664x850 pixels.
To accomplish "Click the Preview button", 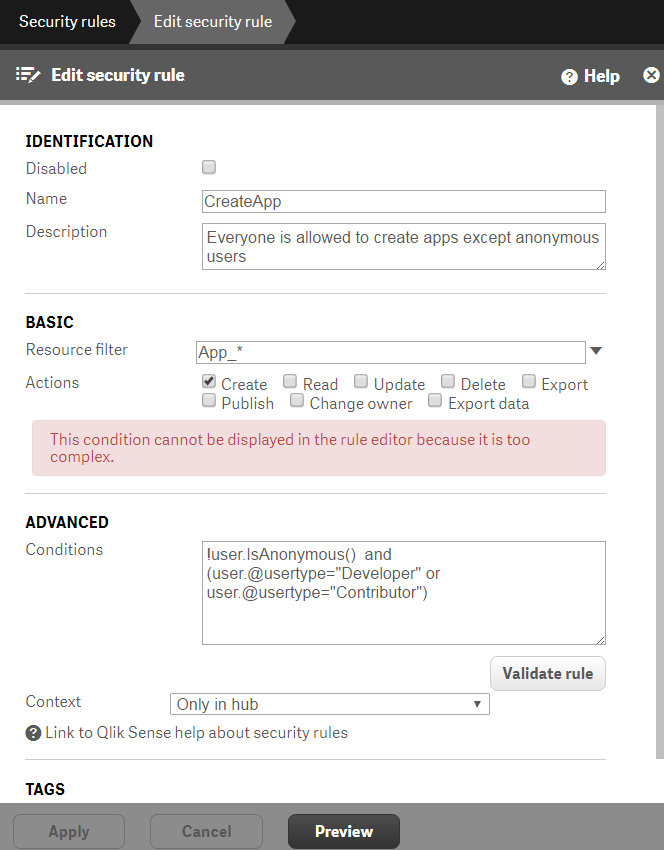I will [344, 831].
